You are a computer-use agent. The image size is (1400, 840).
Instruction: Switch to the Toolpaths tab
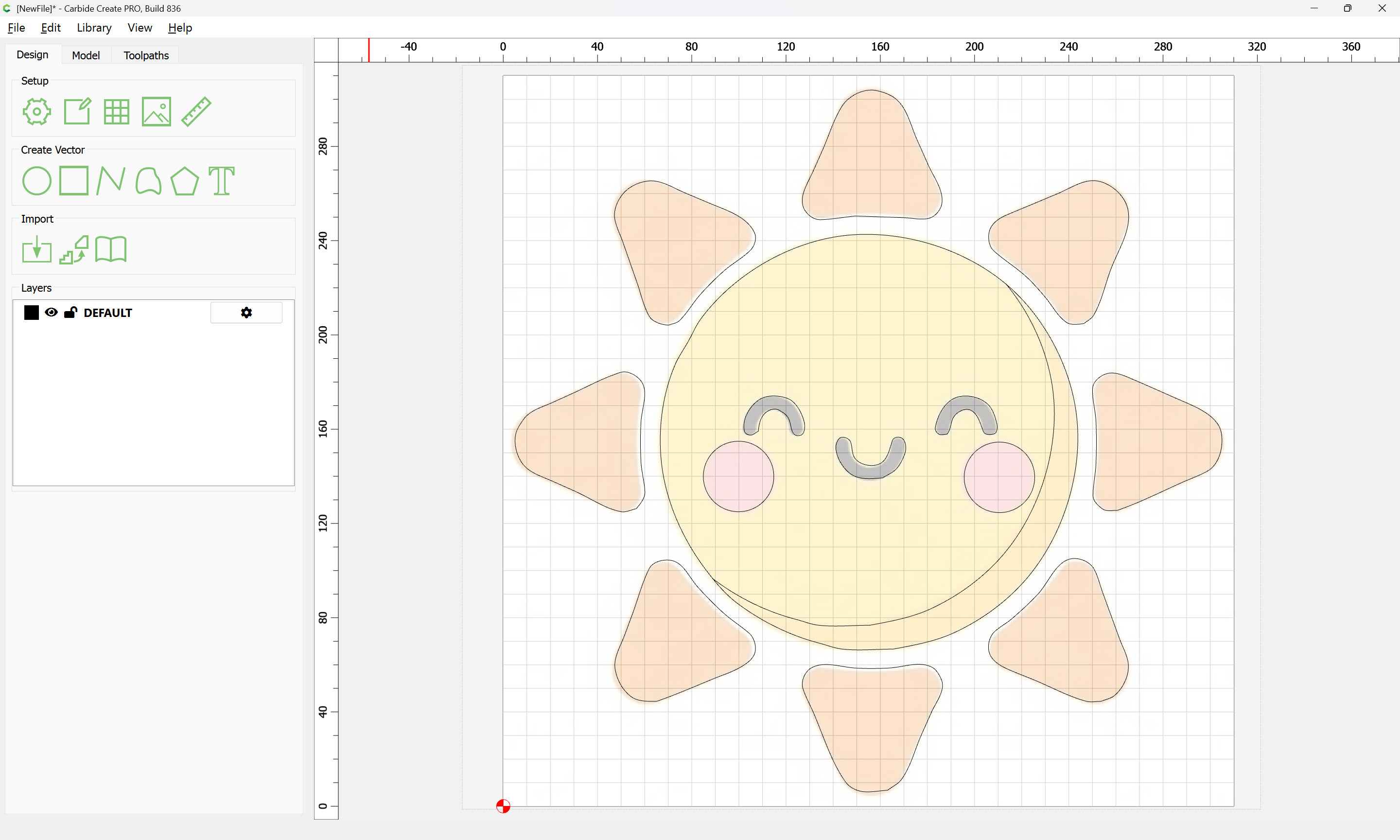[x=146, y=55]
